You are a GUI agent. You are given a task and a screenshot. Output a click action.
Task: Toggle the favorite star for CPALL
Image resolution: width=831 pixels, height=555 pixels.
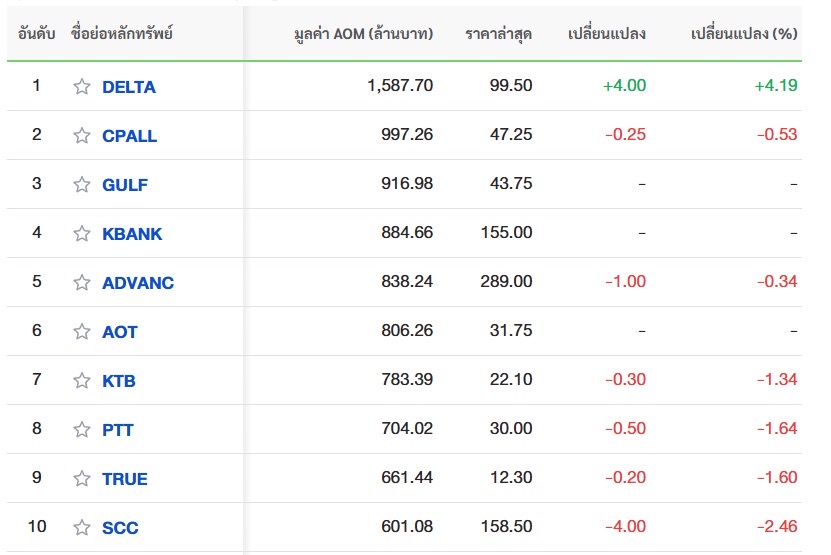click(x=82, y=136)
